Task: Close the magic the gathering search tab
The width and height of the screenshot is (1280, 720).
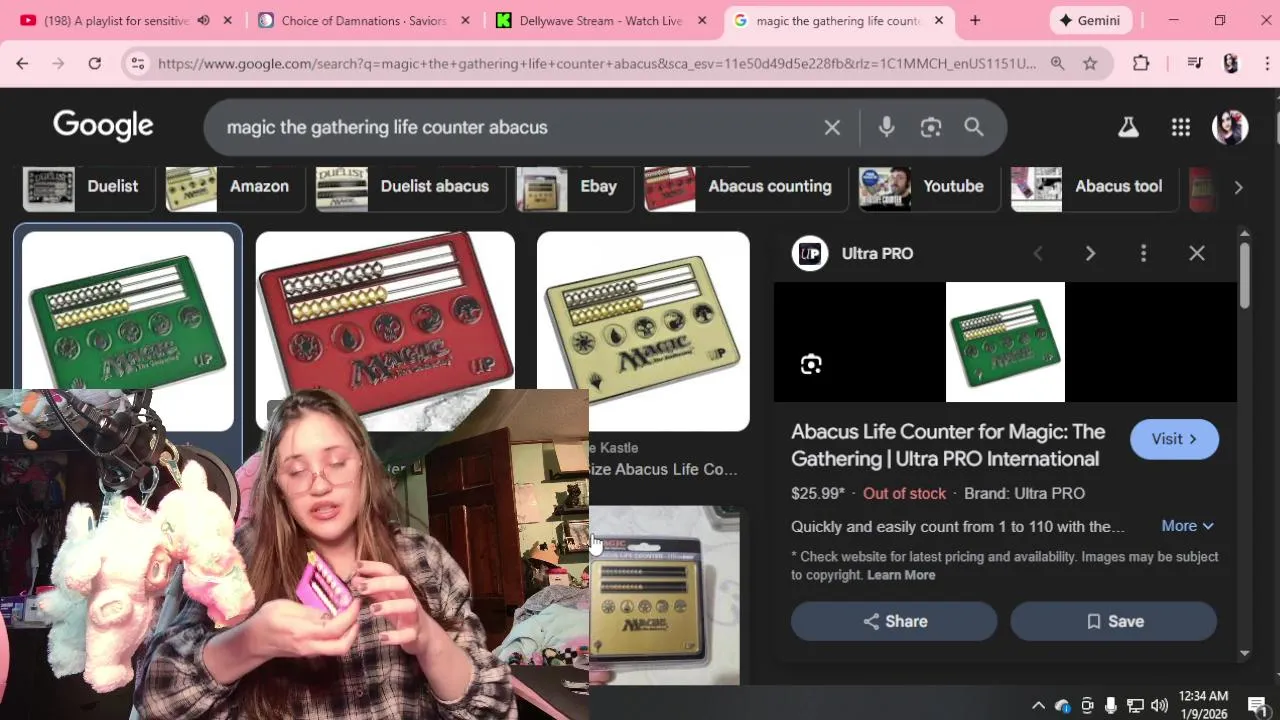Action: point(938,20)
